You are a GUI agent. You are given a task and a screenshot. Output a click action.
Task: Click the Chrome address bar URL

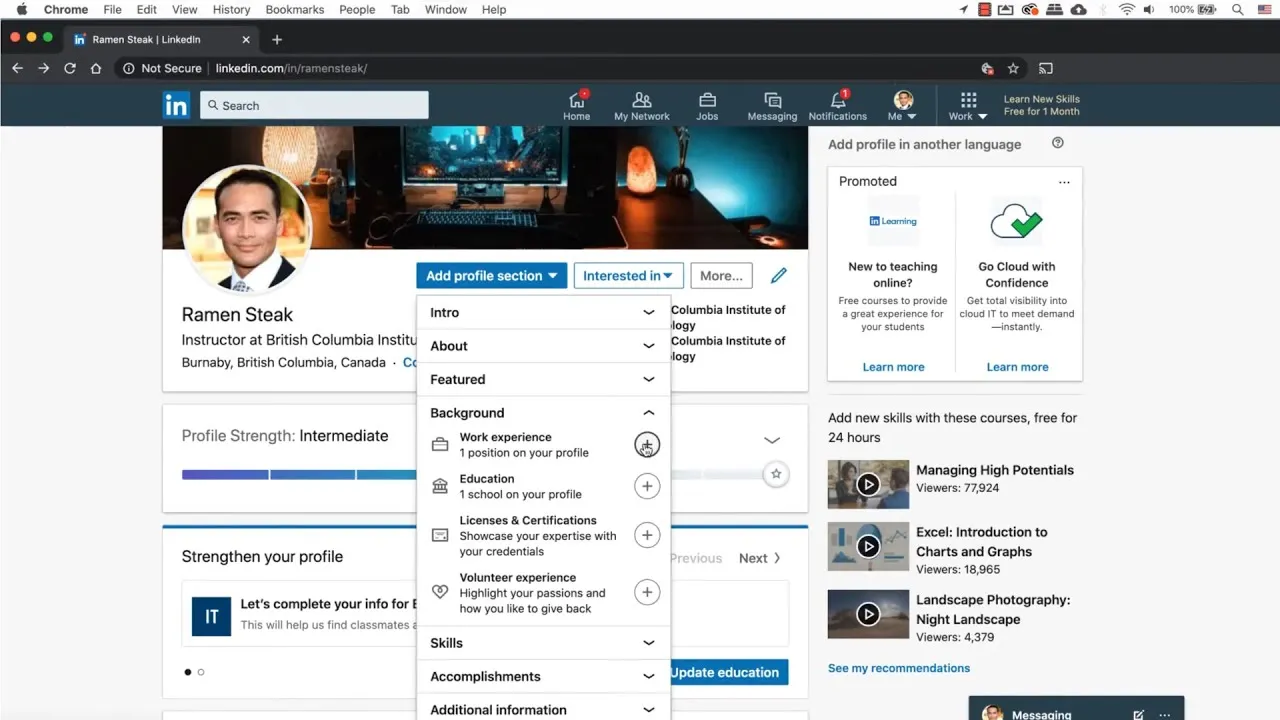click(x=291, y=68)
